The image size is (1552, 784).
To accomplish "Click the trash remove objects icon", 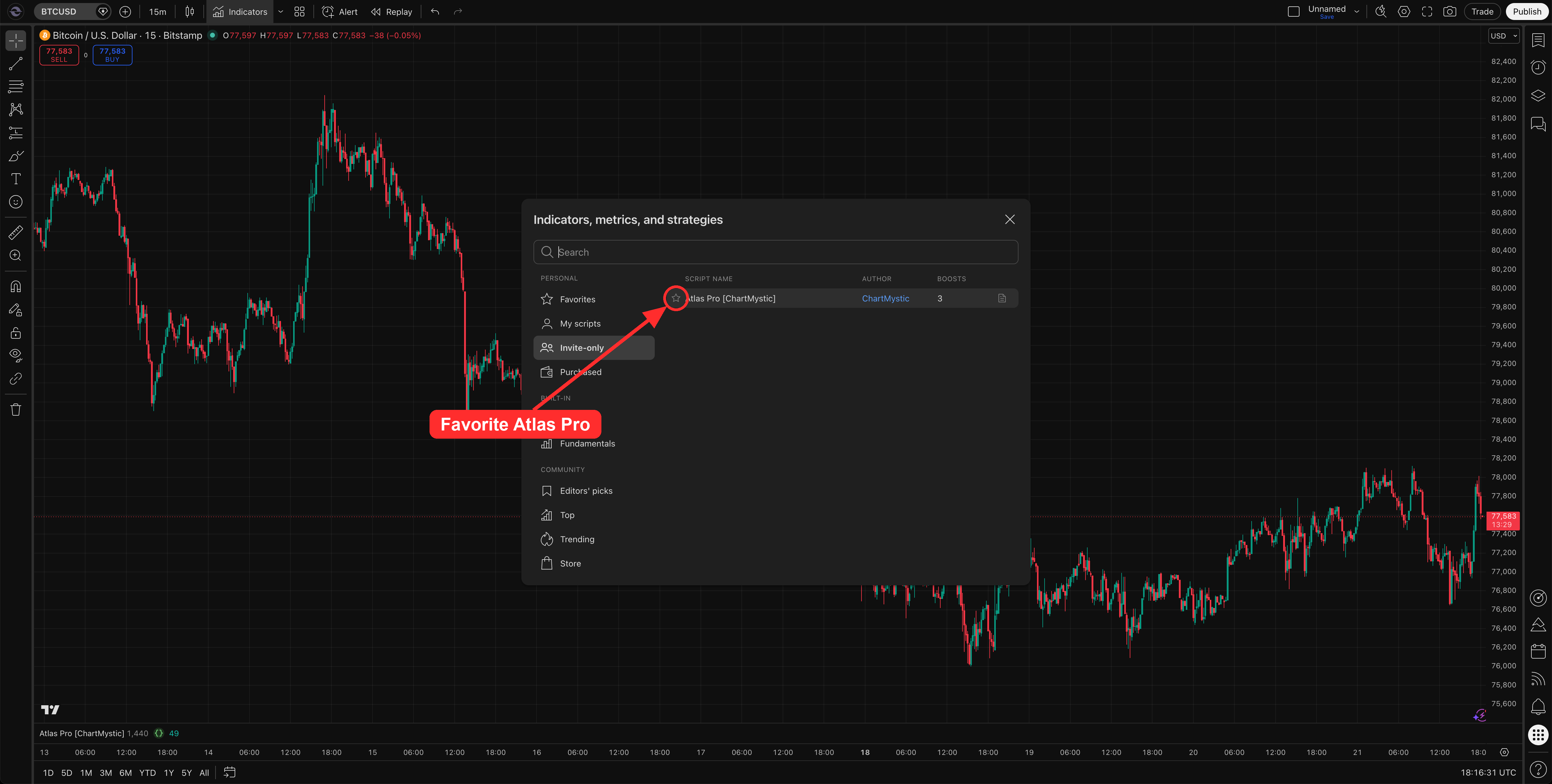I will (x=16, y=410).
